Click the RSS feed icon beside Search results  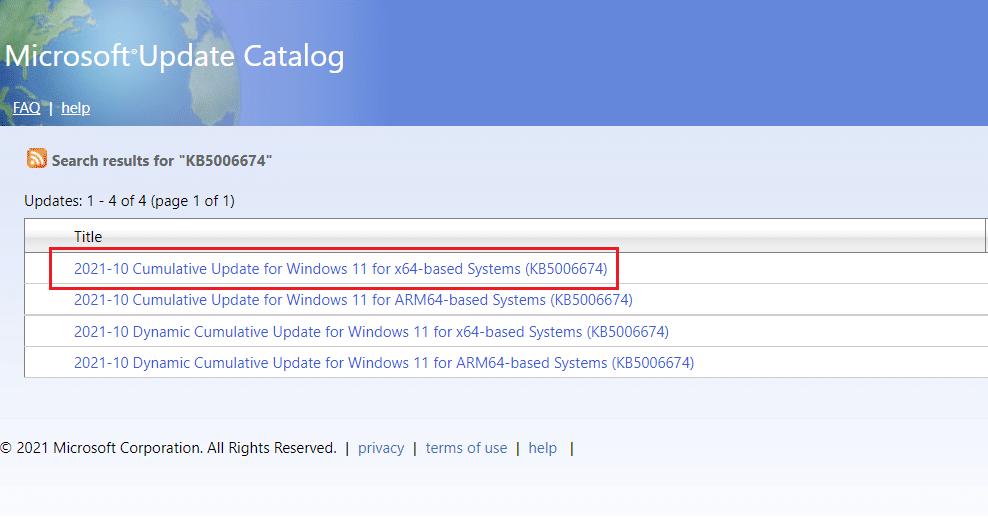click(37, 158)
